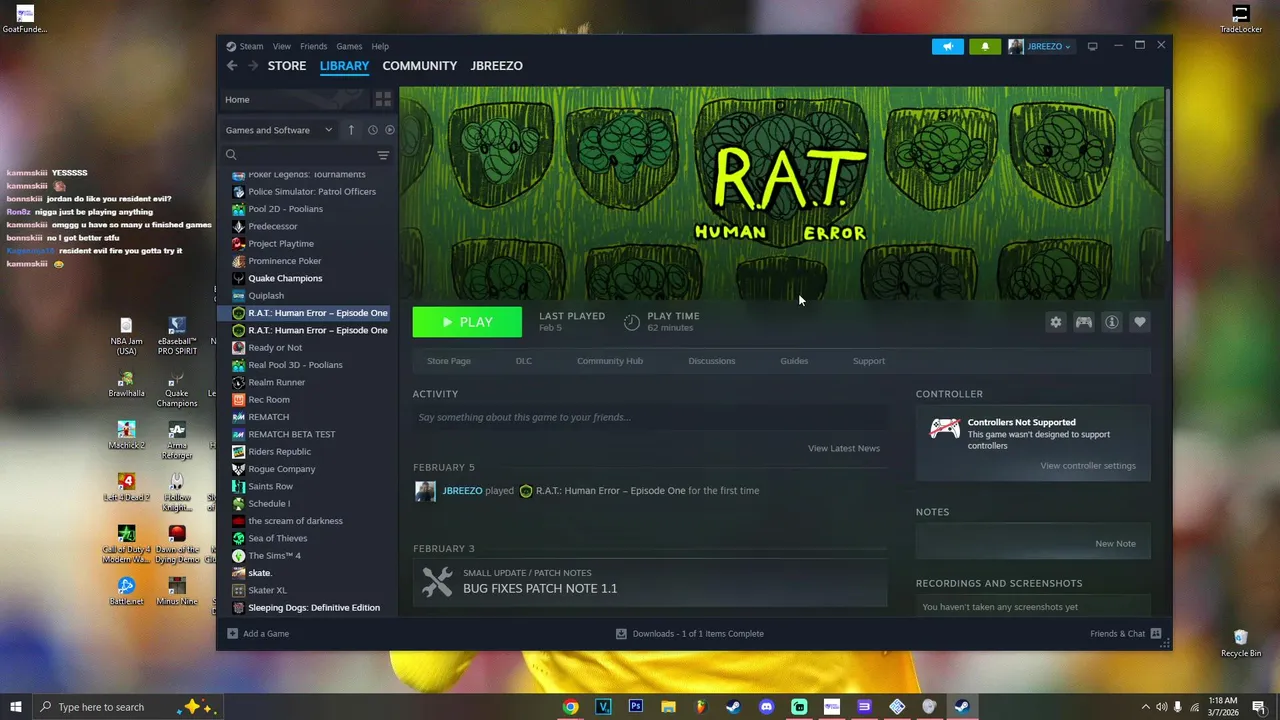Viewport: 1280px width, 720px height.
Task: Open FL Studio from the taskbar
Action: click(701, 707)
